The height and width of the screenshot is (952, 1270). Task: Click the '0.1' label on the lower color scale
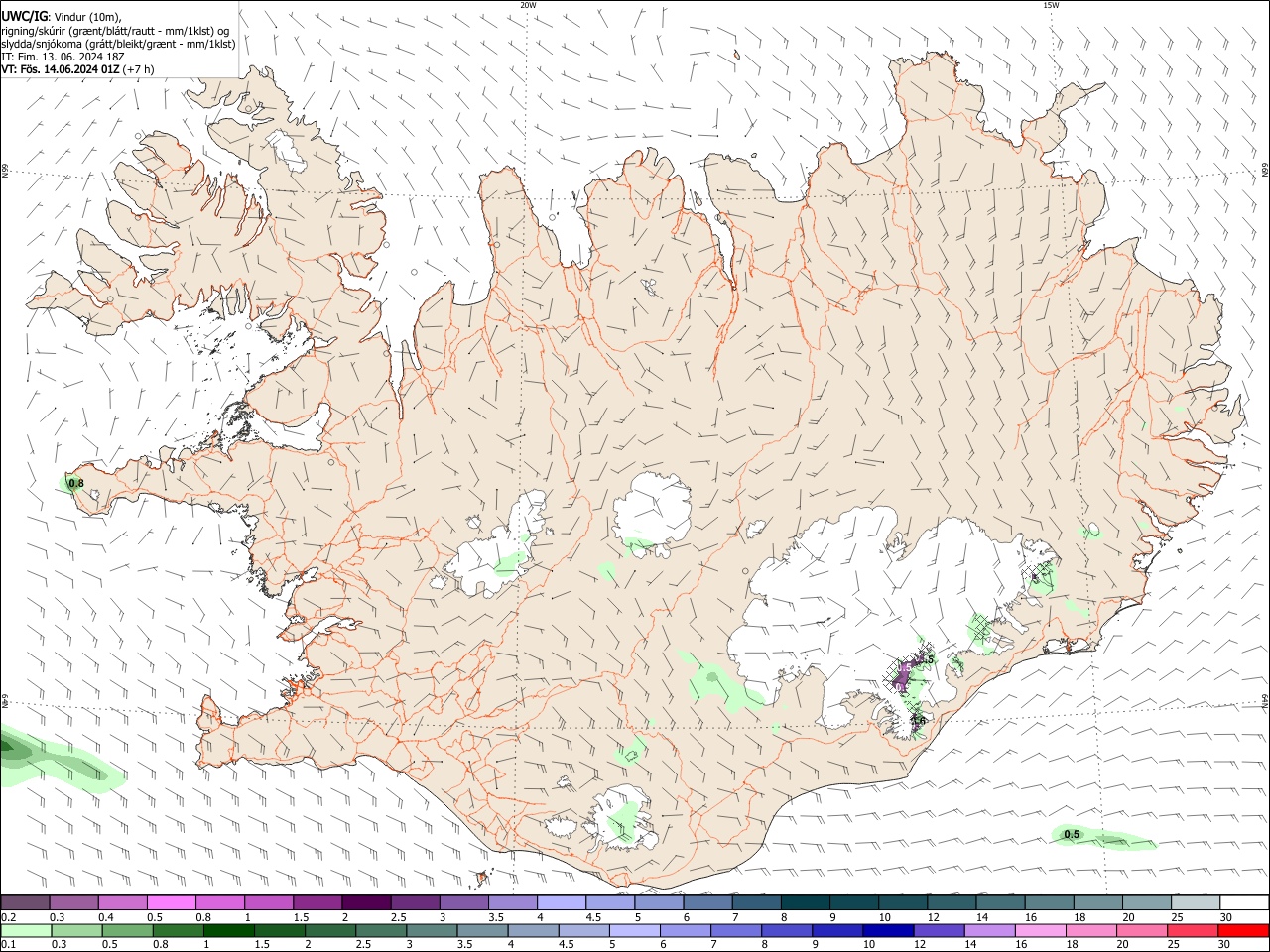tap(9, 945)
